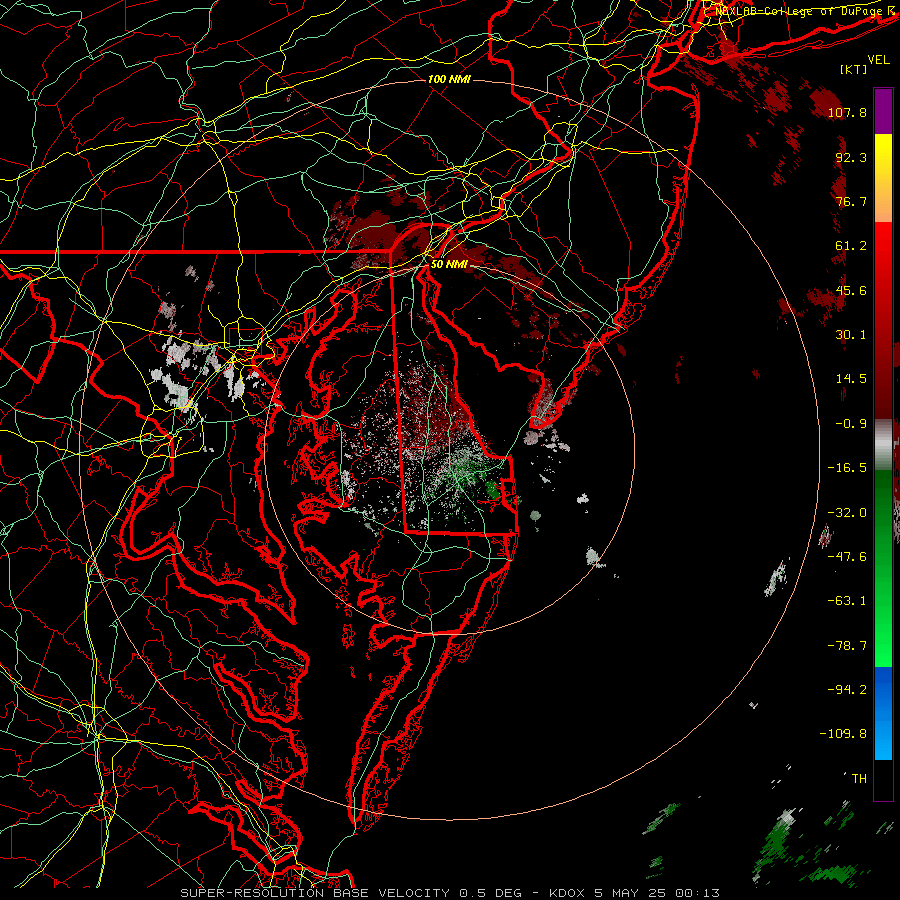Select the -32.0 legend value
This screenshot has width=900, height=900.
(847, 513)
